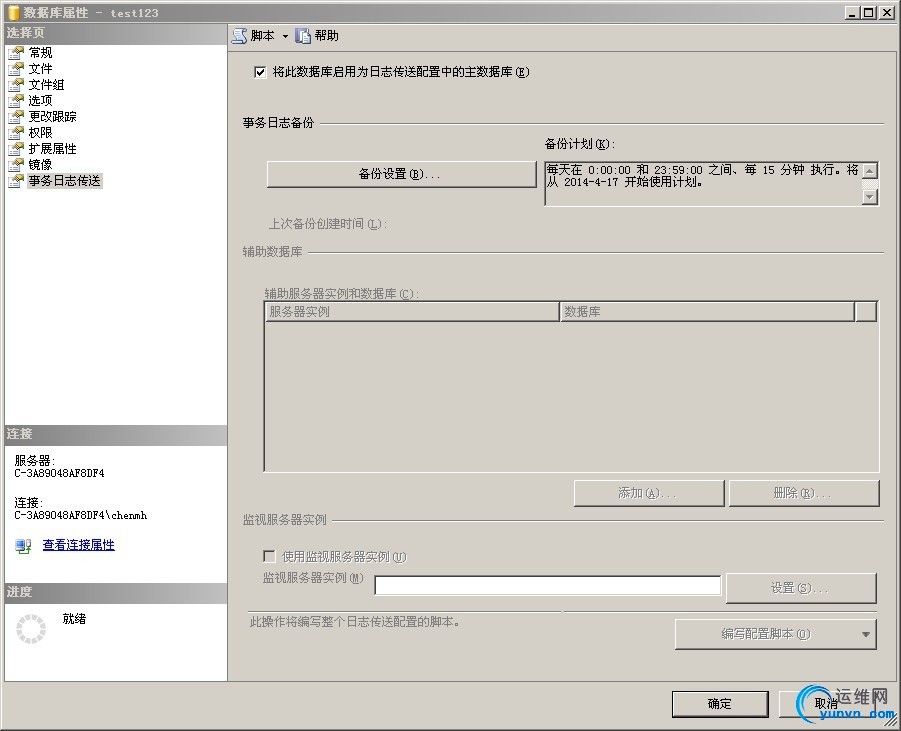901x731 pixels.
Task: Click the 帮助 help icon in toolbar
Action: coord(303,36)
